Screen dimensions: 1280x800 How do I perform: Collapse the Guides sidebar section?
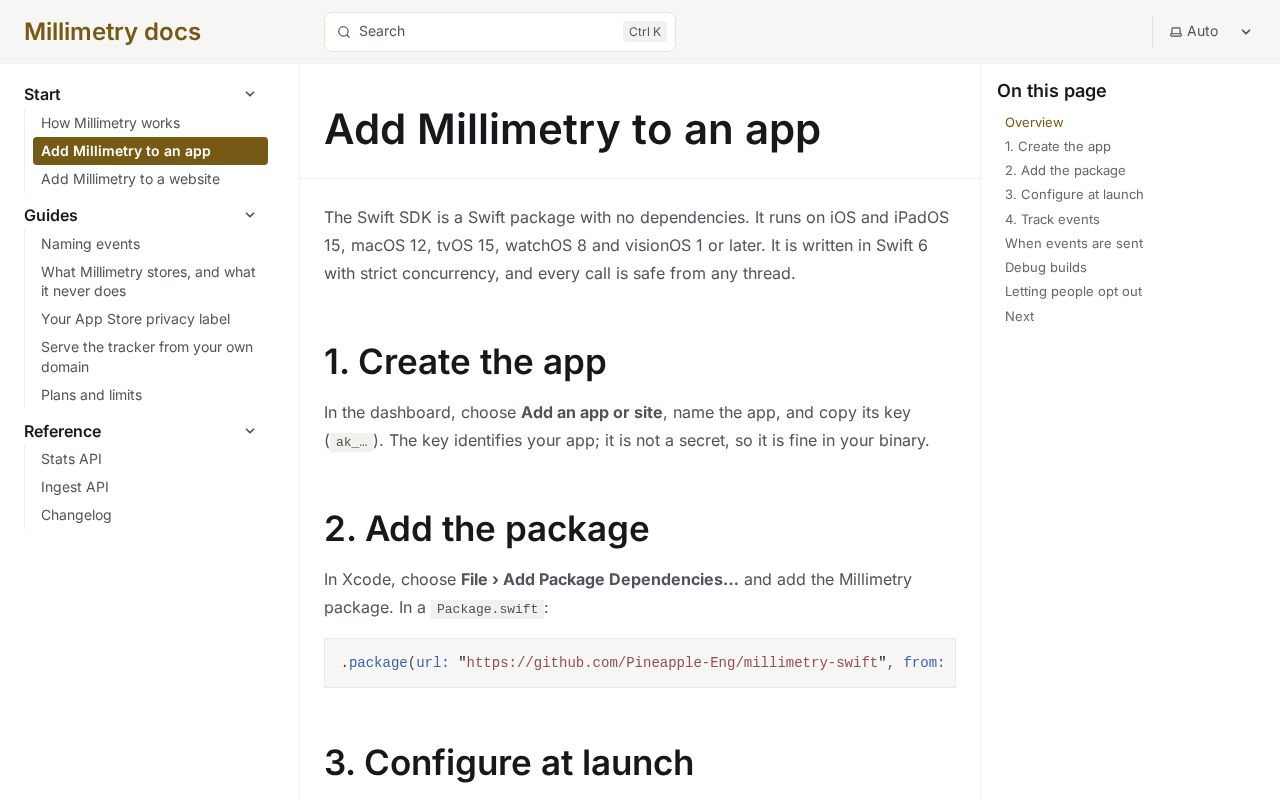point(250,215)
